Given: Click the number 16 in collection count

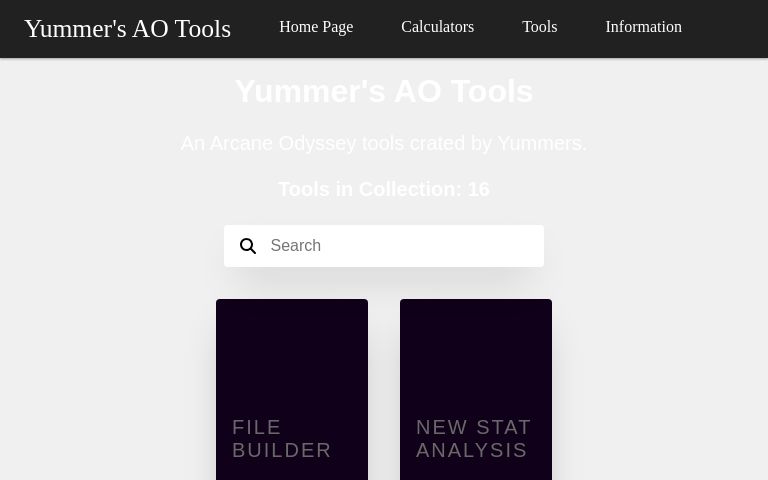Looking at the screenshot, I should point(478,189).
